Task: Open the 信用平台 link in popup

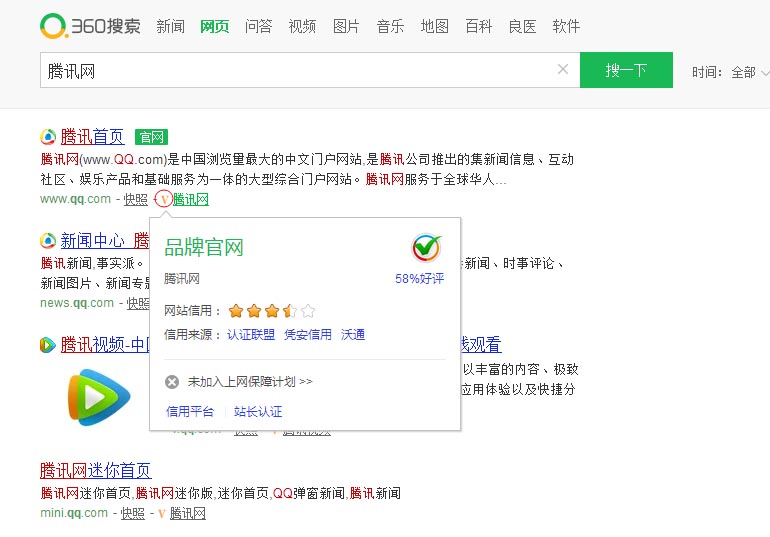Action: pyautogui.click(x=190, y=411)
